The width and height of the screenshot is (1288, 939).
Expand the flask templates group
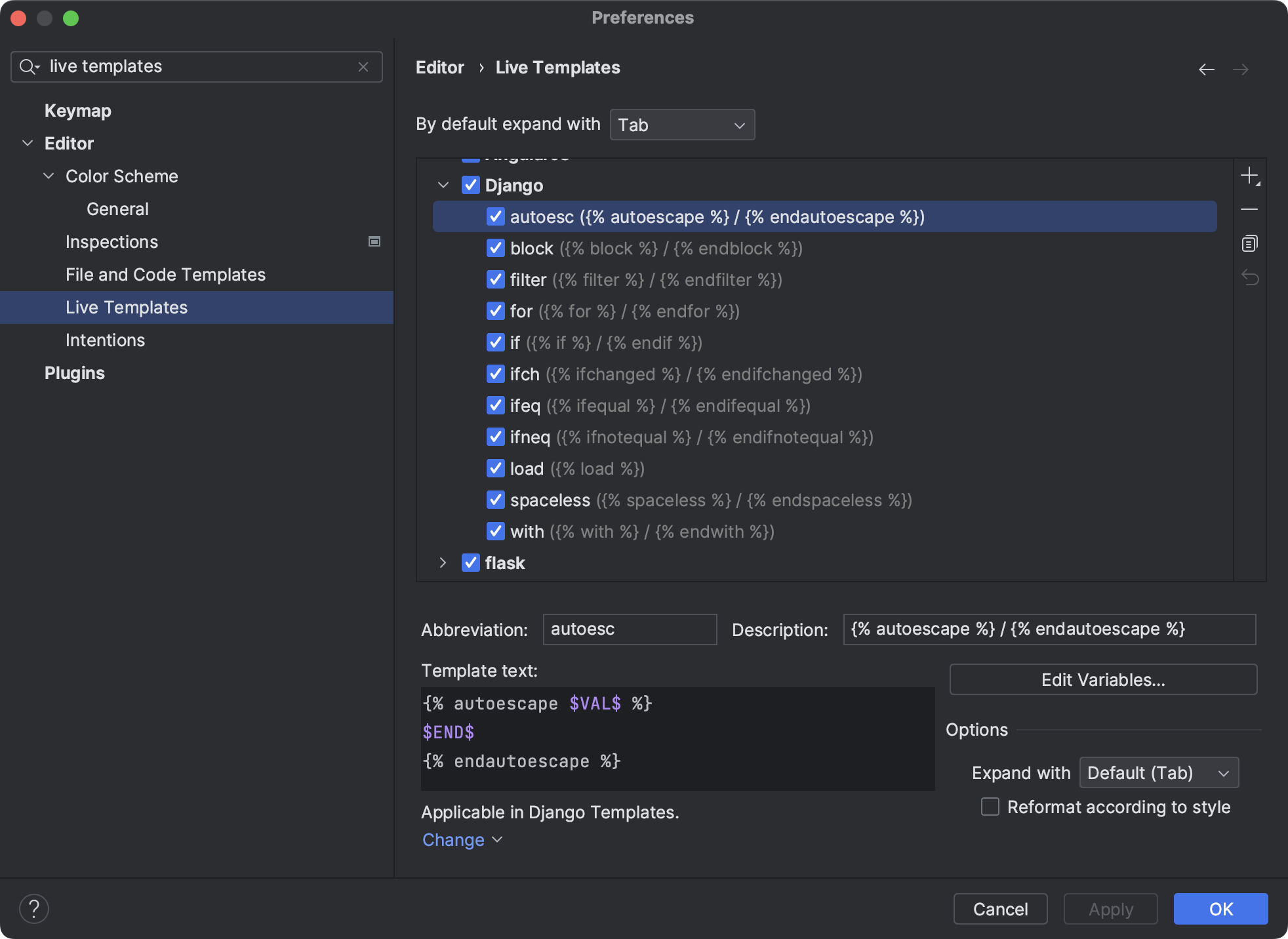443,563
